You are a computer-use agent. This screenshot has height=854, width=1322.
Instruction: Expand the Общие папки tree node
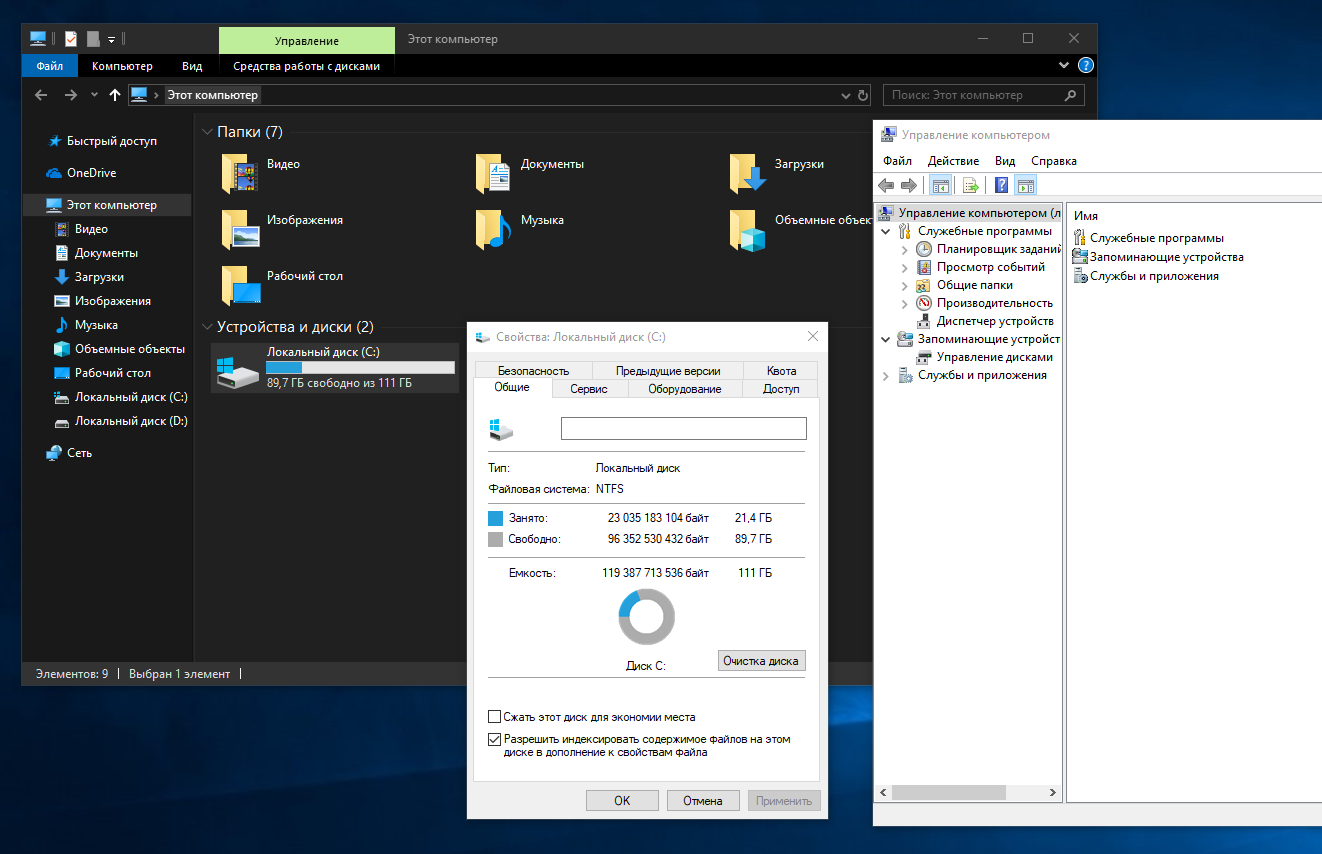click(904, 285)
